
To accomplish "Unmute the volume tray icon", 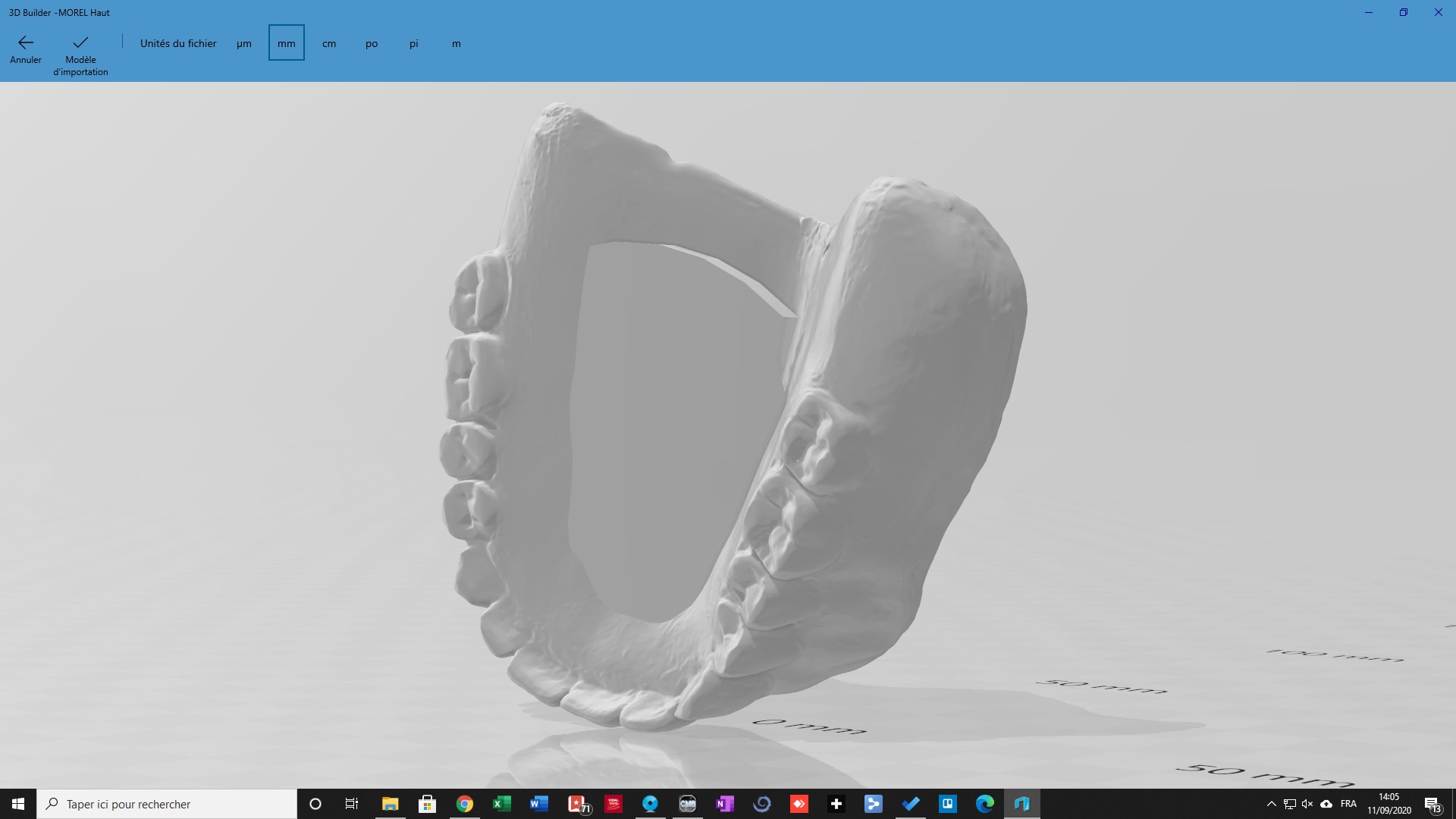I will point(1307,804).
